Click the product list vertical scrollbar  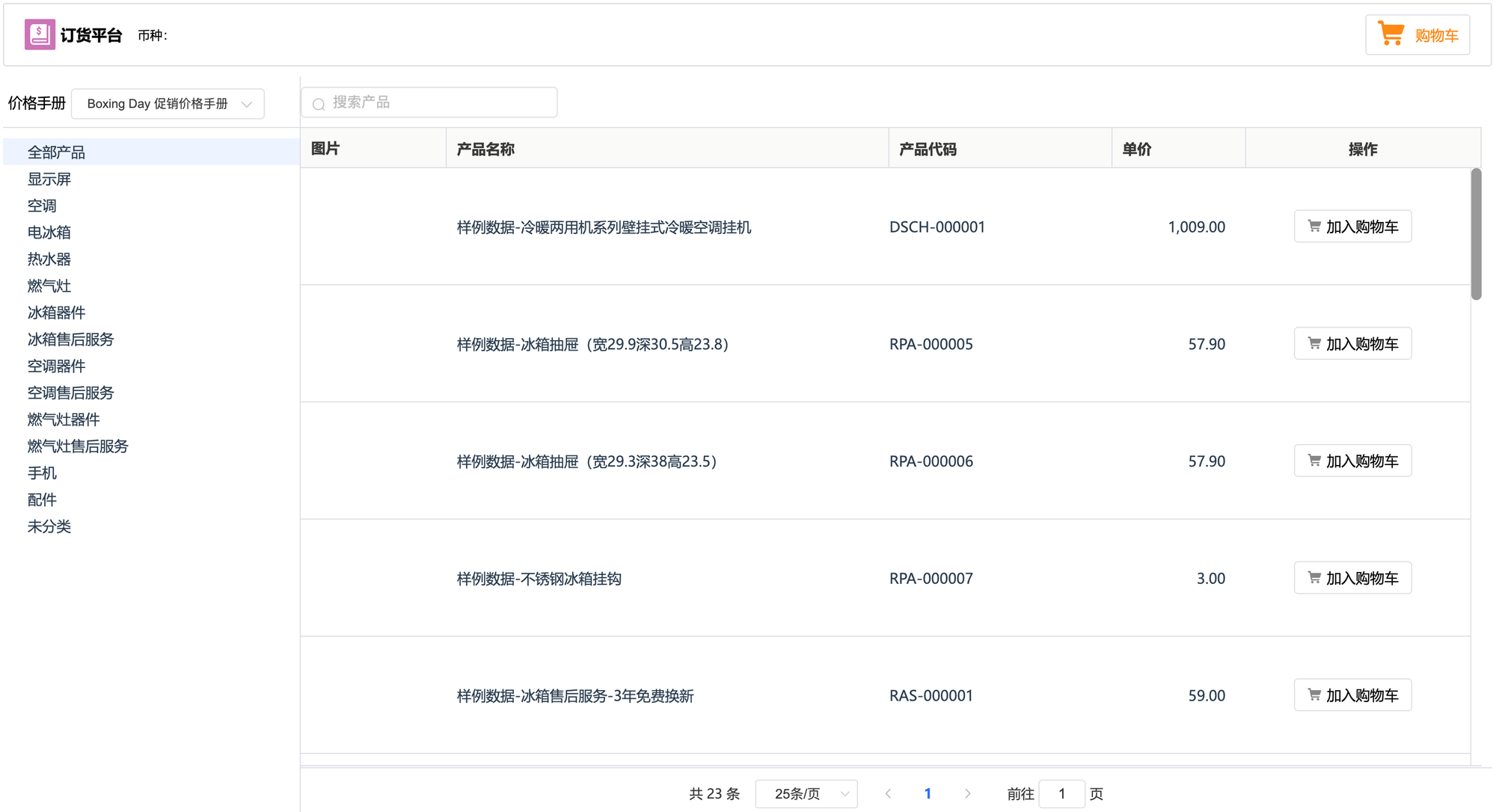click(1476, 234)
